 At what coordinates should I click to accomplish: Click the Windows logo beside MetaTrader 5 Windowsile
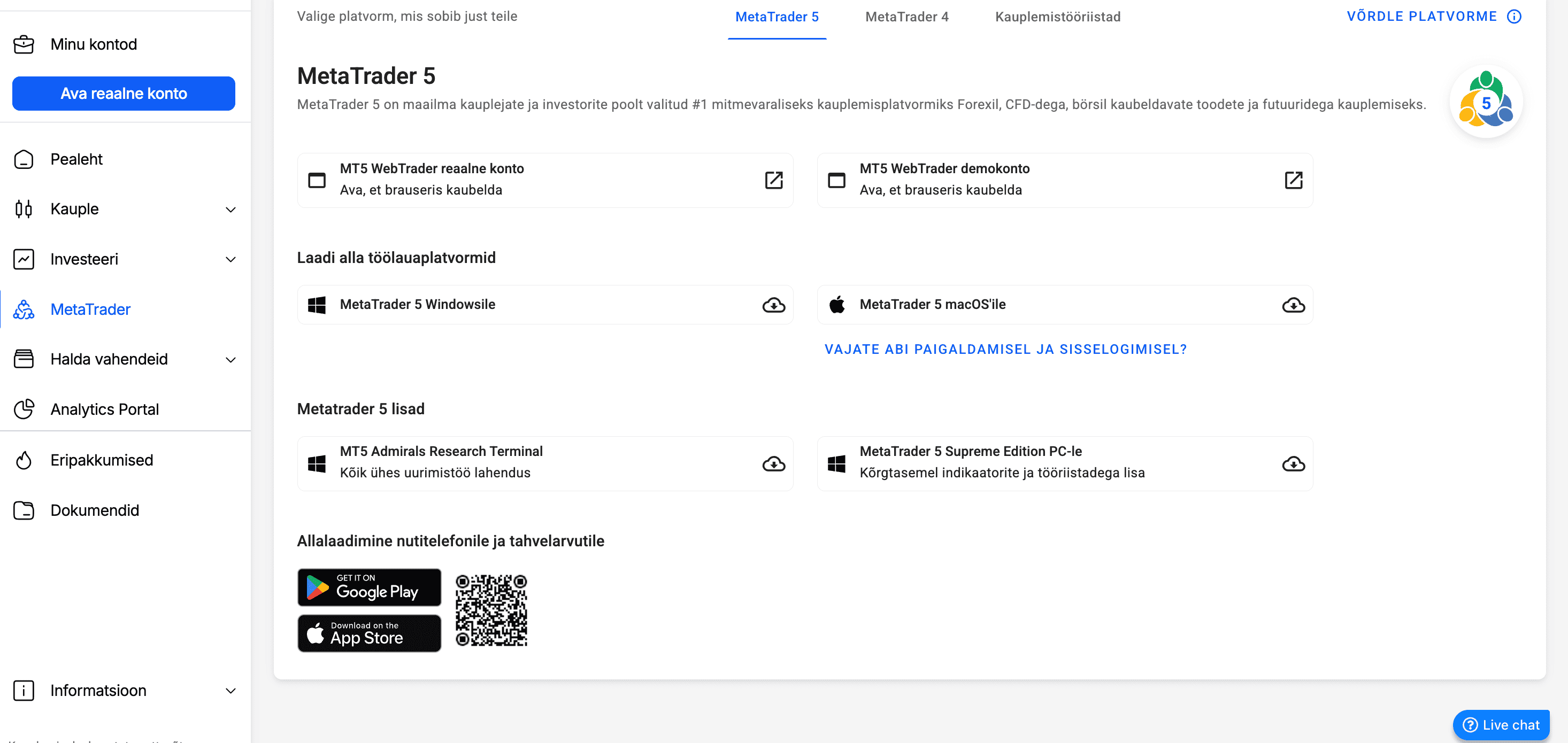[317, 305]
